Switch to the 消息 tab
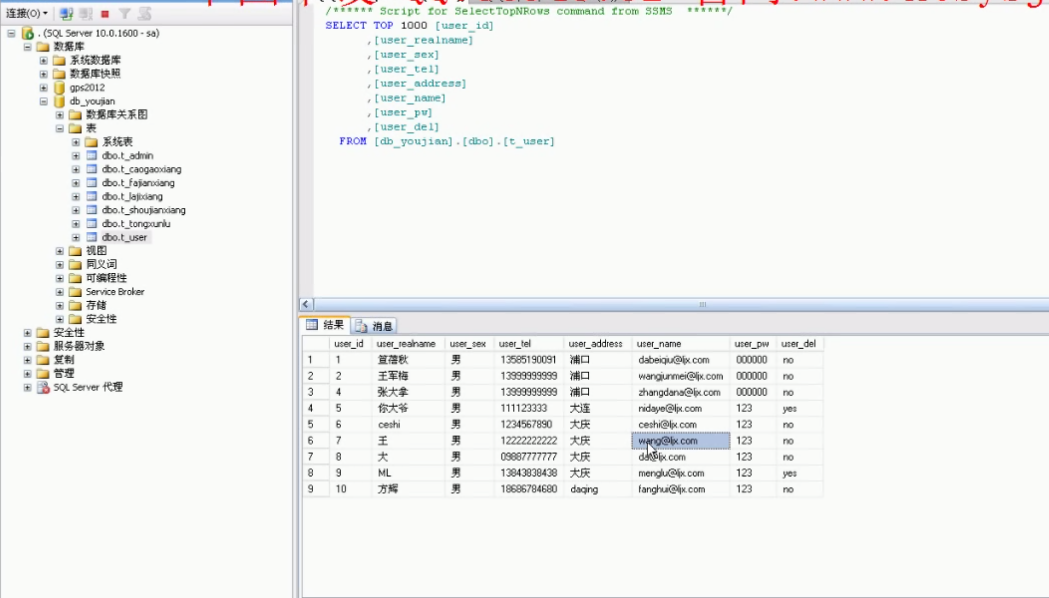The height and width of the screenshot is (598, 1049). 374,326
